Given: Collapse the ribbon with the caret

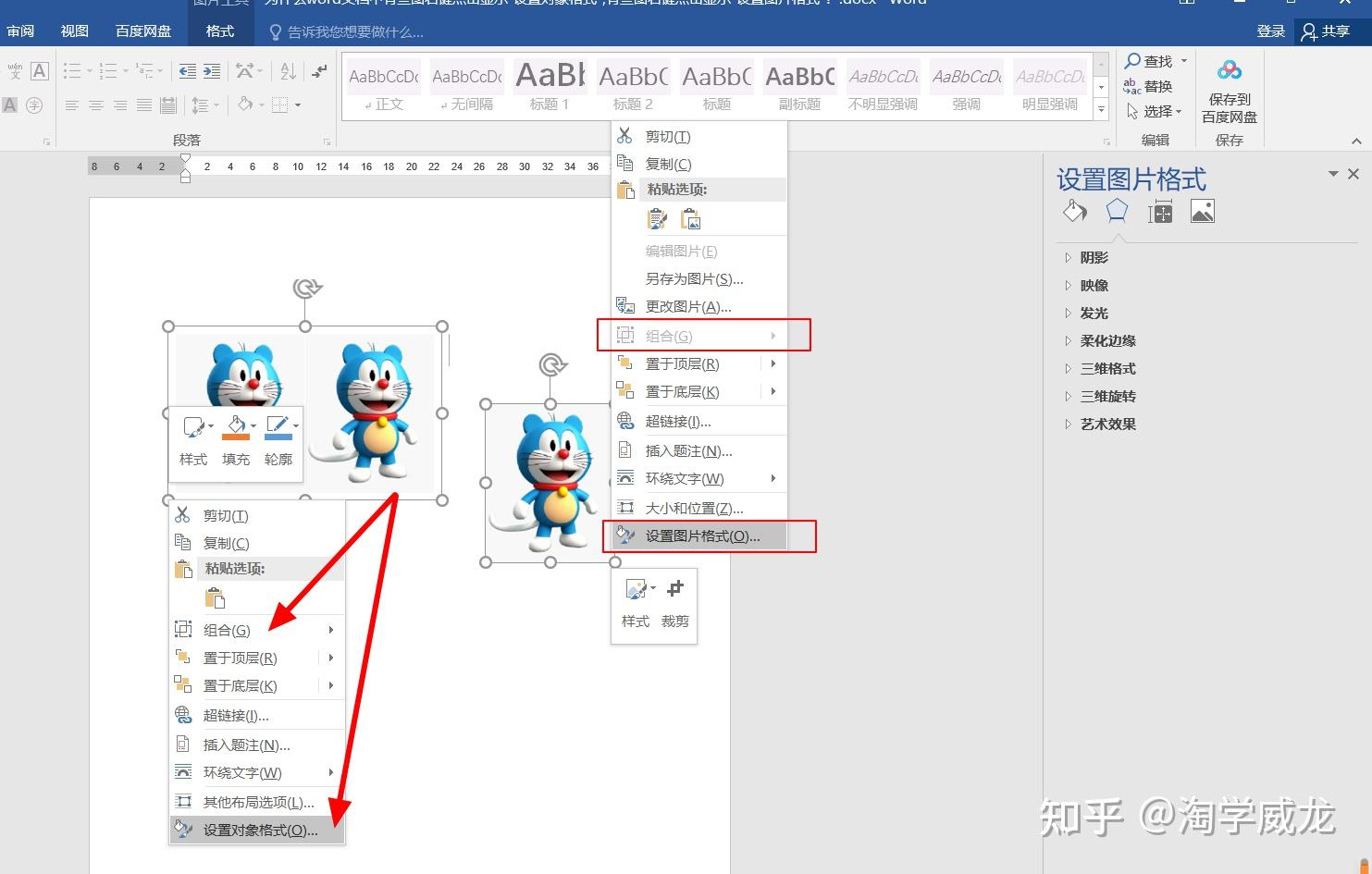Looking at the screenshot, I should (x=1356, y=142).
